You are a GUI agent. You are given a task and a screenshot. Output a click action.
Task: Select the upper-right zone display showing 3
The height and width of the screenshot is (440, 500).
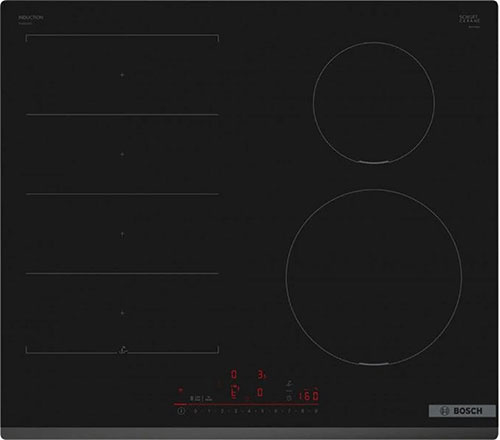(261, 374)
